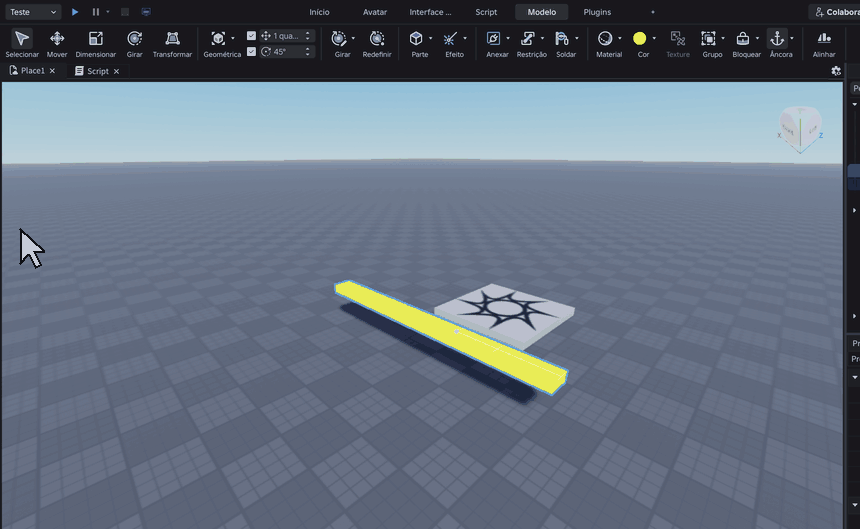Click the yellow Cor color swatch
Image resolution: width=860 pixels, height=529 pixels.
click(640, 38)
